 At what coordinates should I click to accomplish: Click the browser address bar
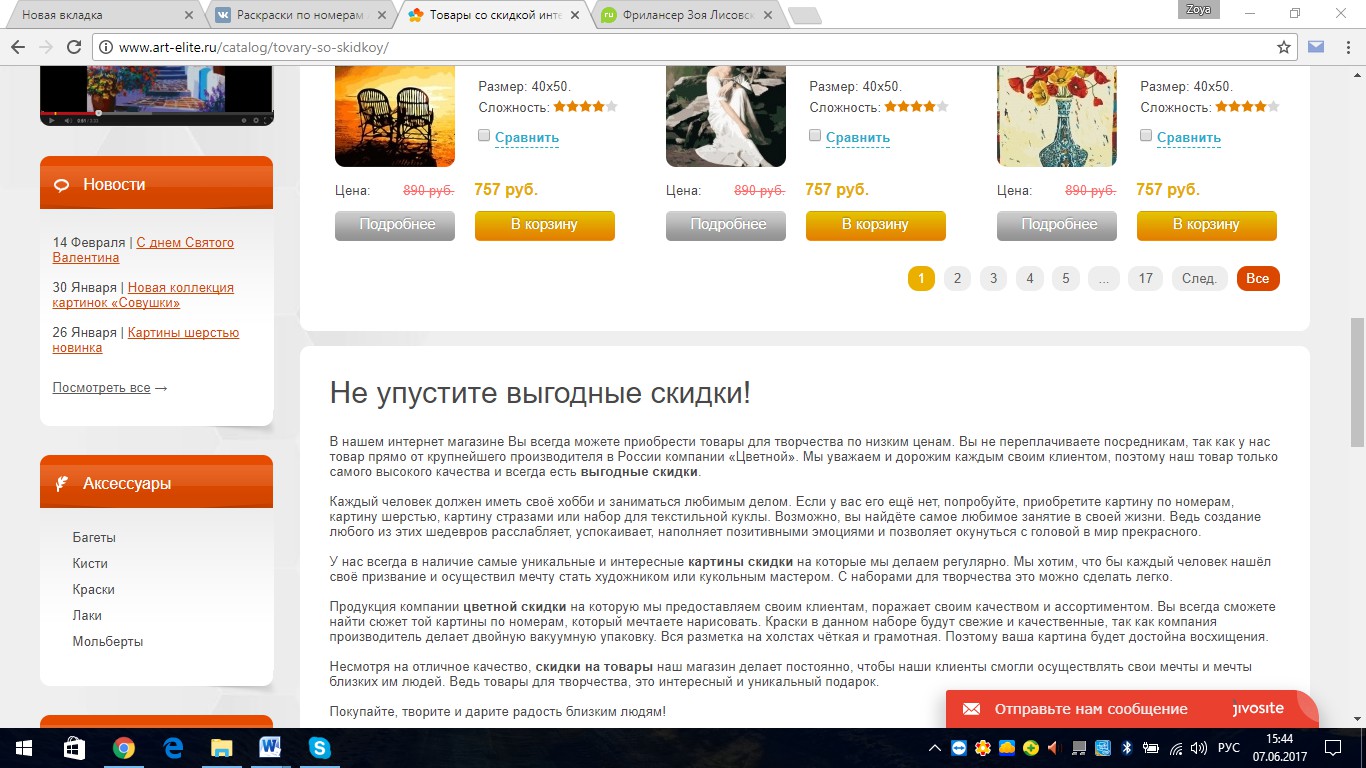click(695, 47)
